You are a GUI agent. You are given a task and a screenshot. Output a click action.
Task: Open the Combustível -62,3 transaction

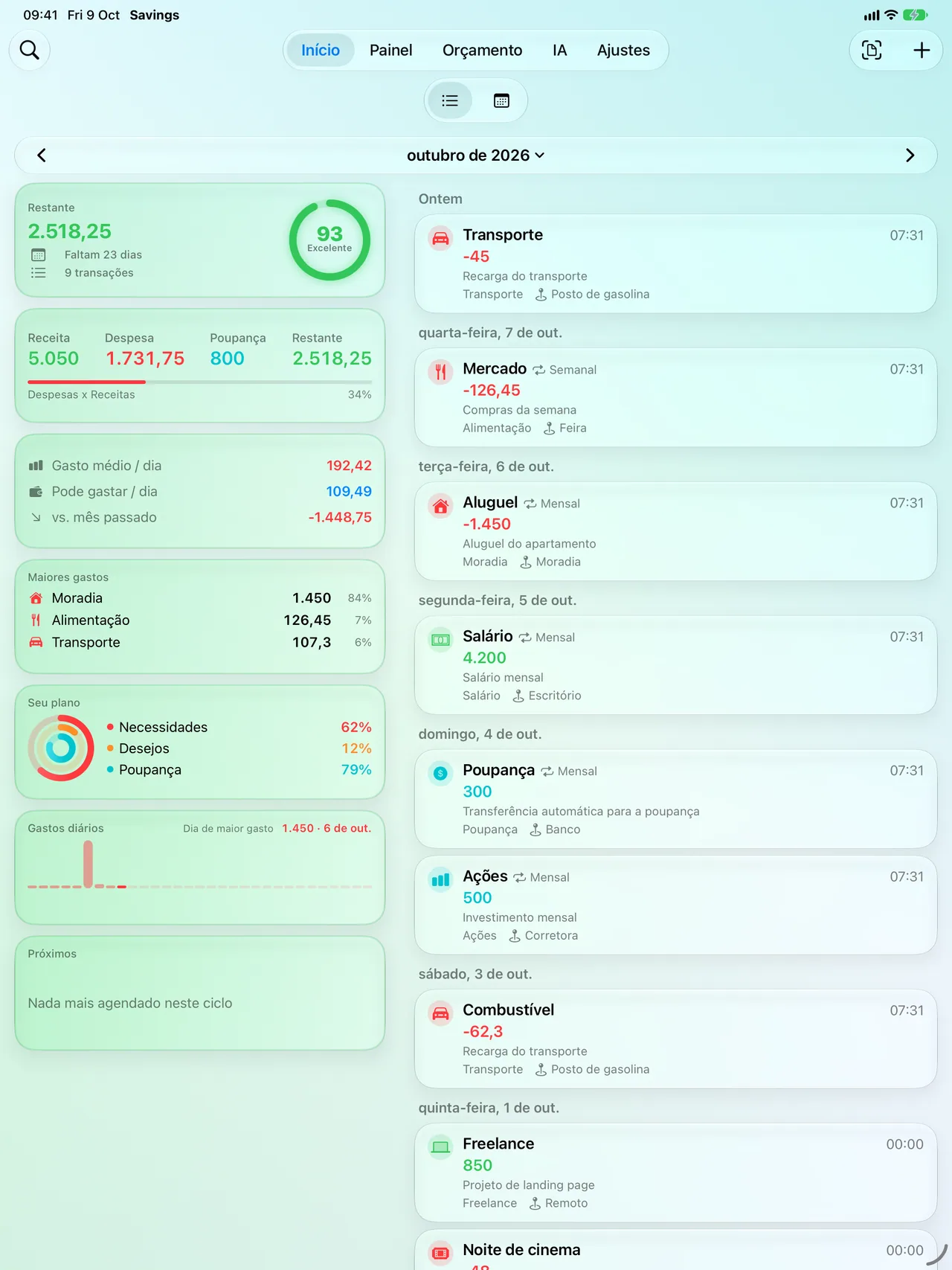[675, 1039]
